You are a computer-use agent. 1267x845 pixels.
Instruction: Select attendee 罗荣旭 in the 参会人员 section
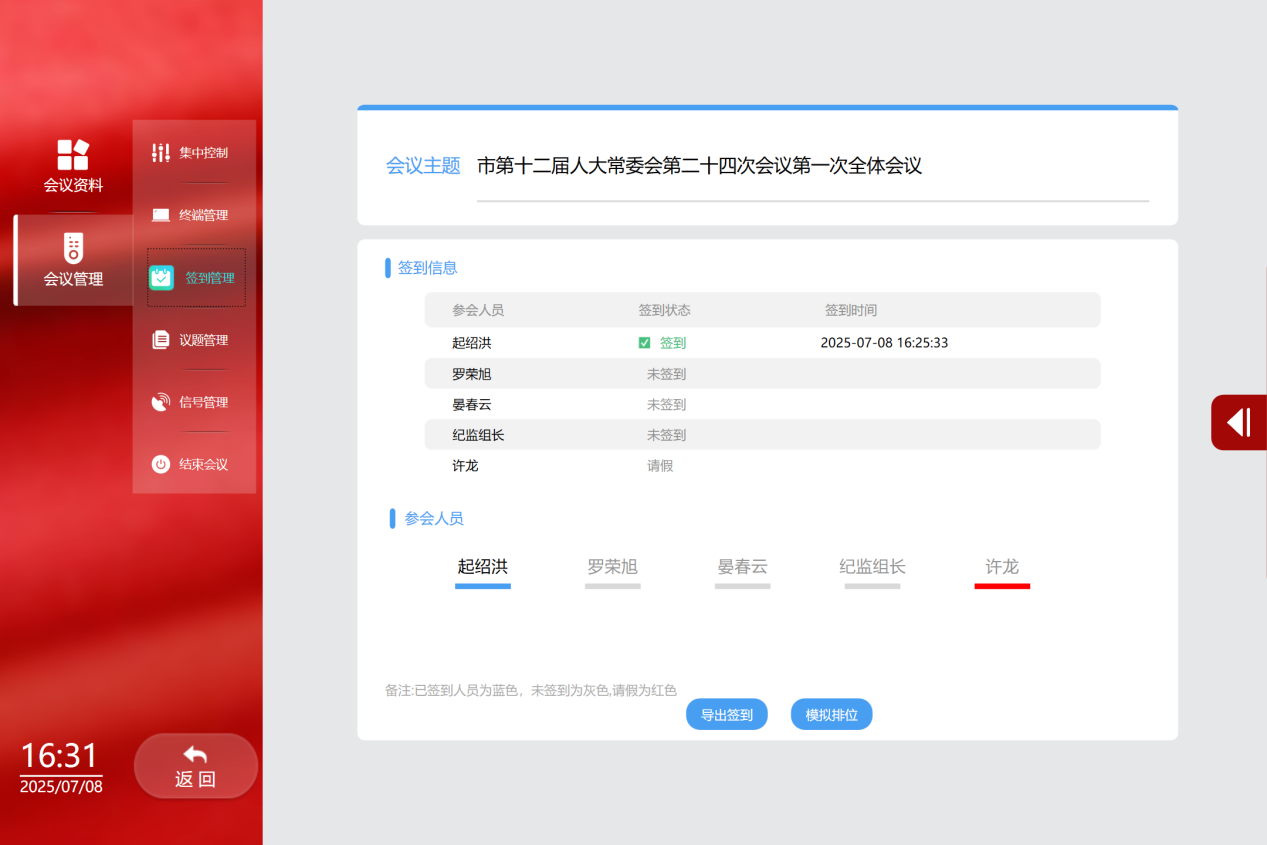(x=613, y=567)
